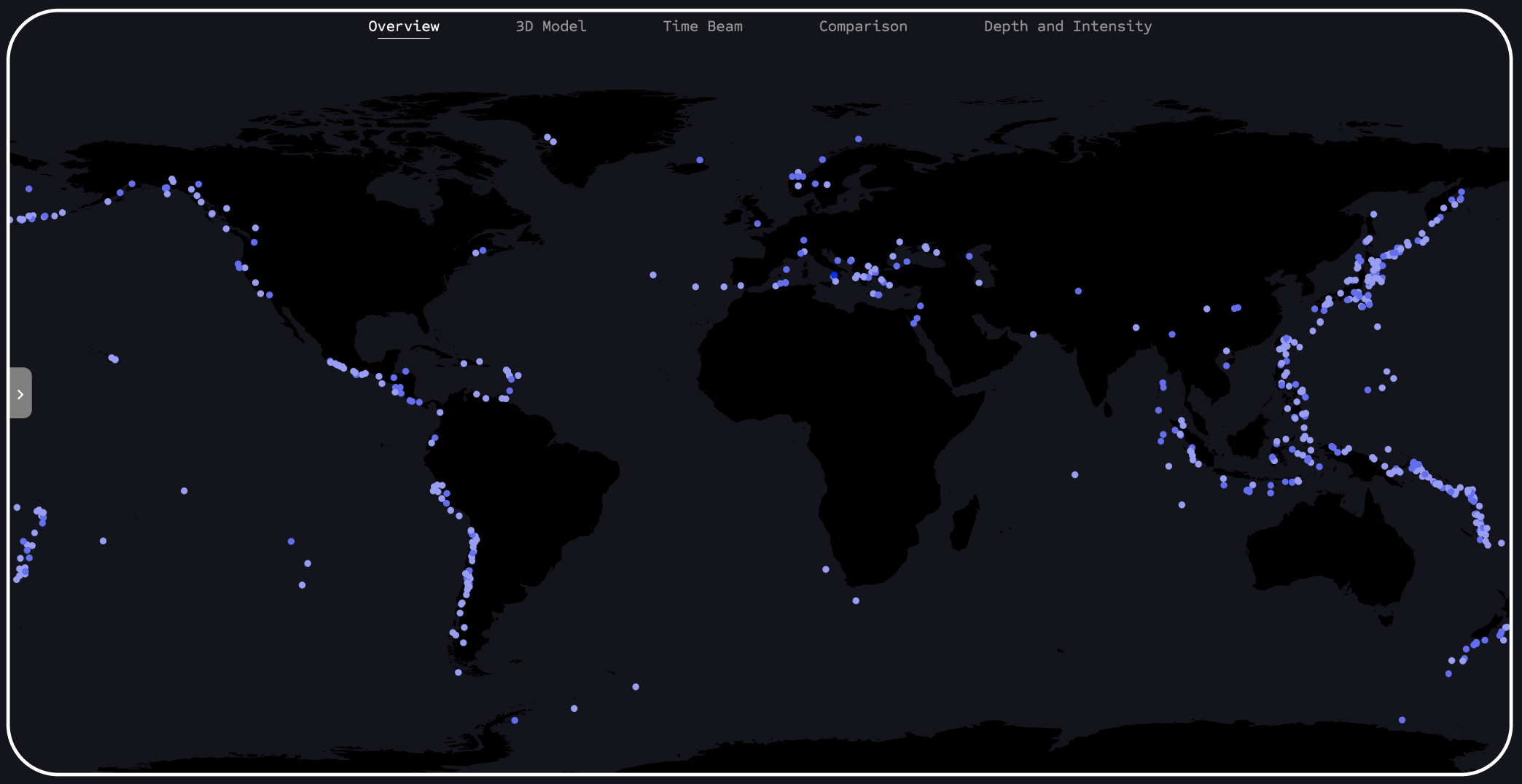Switch to the 3D Model tab
The width and height of the screenshot is (1522, 784).
point(550,26)
